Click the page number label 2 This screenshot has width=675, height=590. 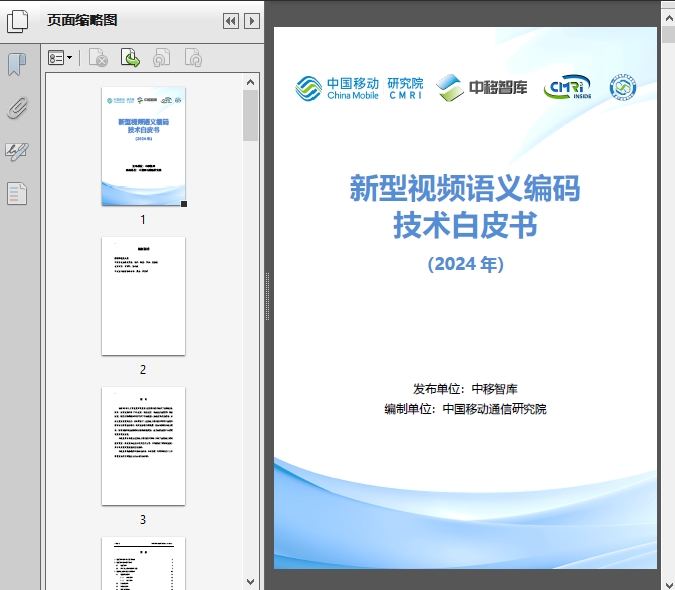143,370
